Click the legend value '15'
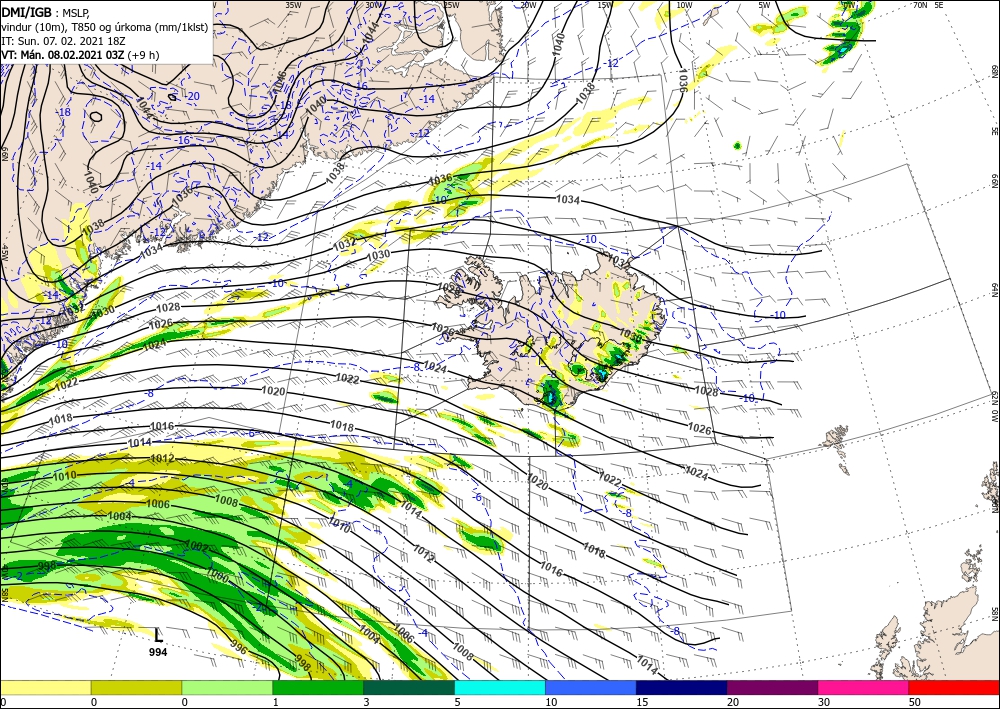Viewport: 1000px width, 709px height. click(x=642, y=702)
